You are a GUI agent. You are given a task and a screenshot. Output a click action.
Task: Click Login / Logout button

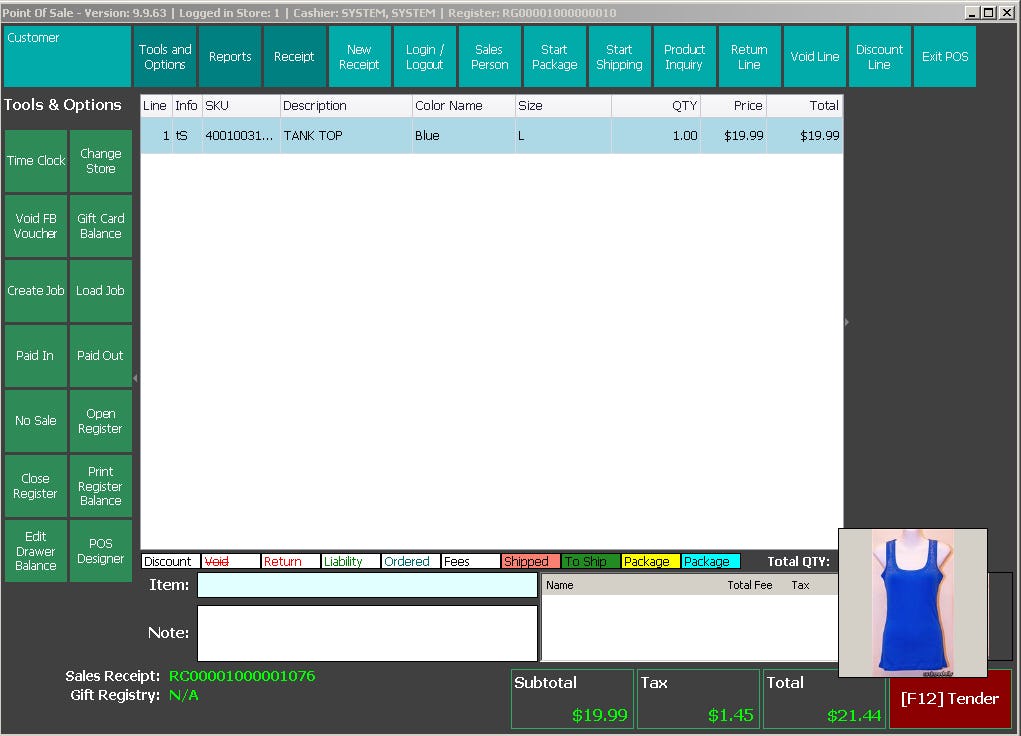coord(425,57)
